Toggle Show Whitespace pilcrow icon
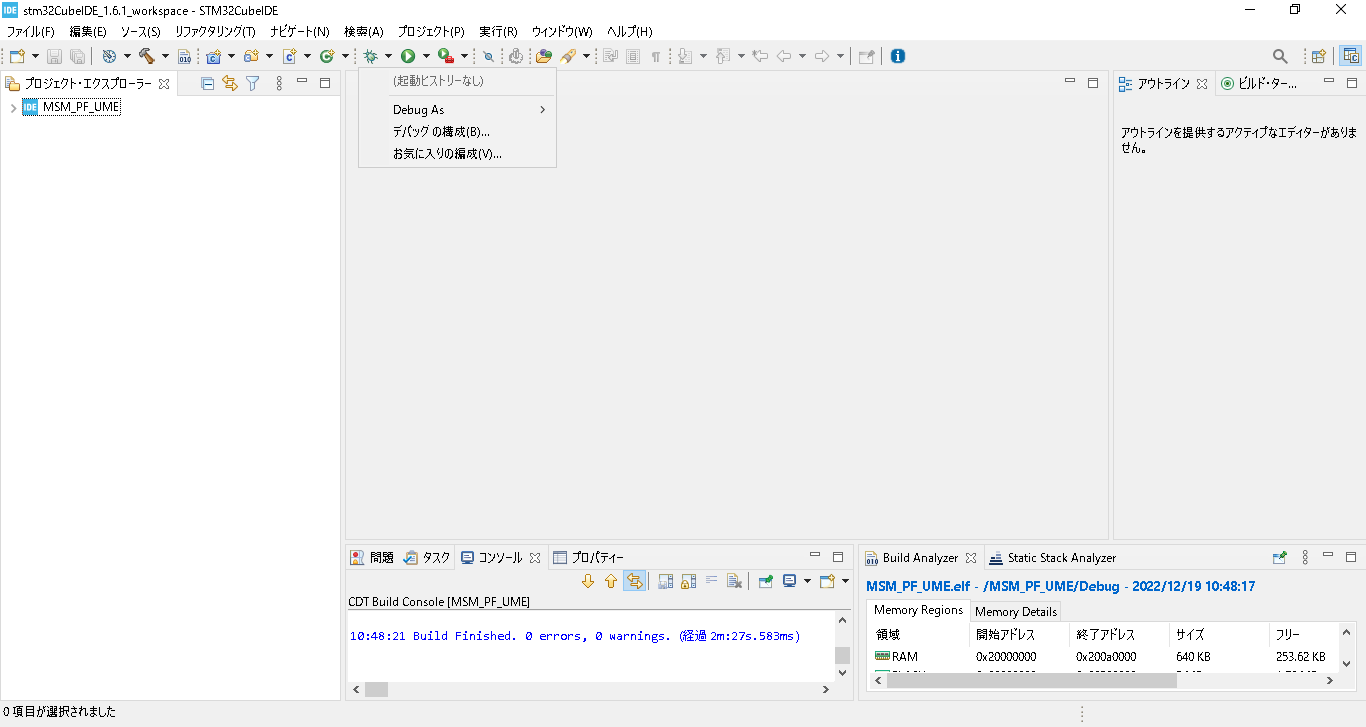Screen dimensions: 1366x727 click(x=656, y=56)
